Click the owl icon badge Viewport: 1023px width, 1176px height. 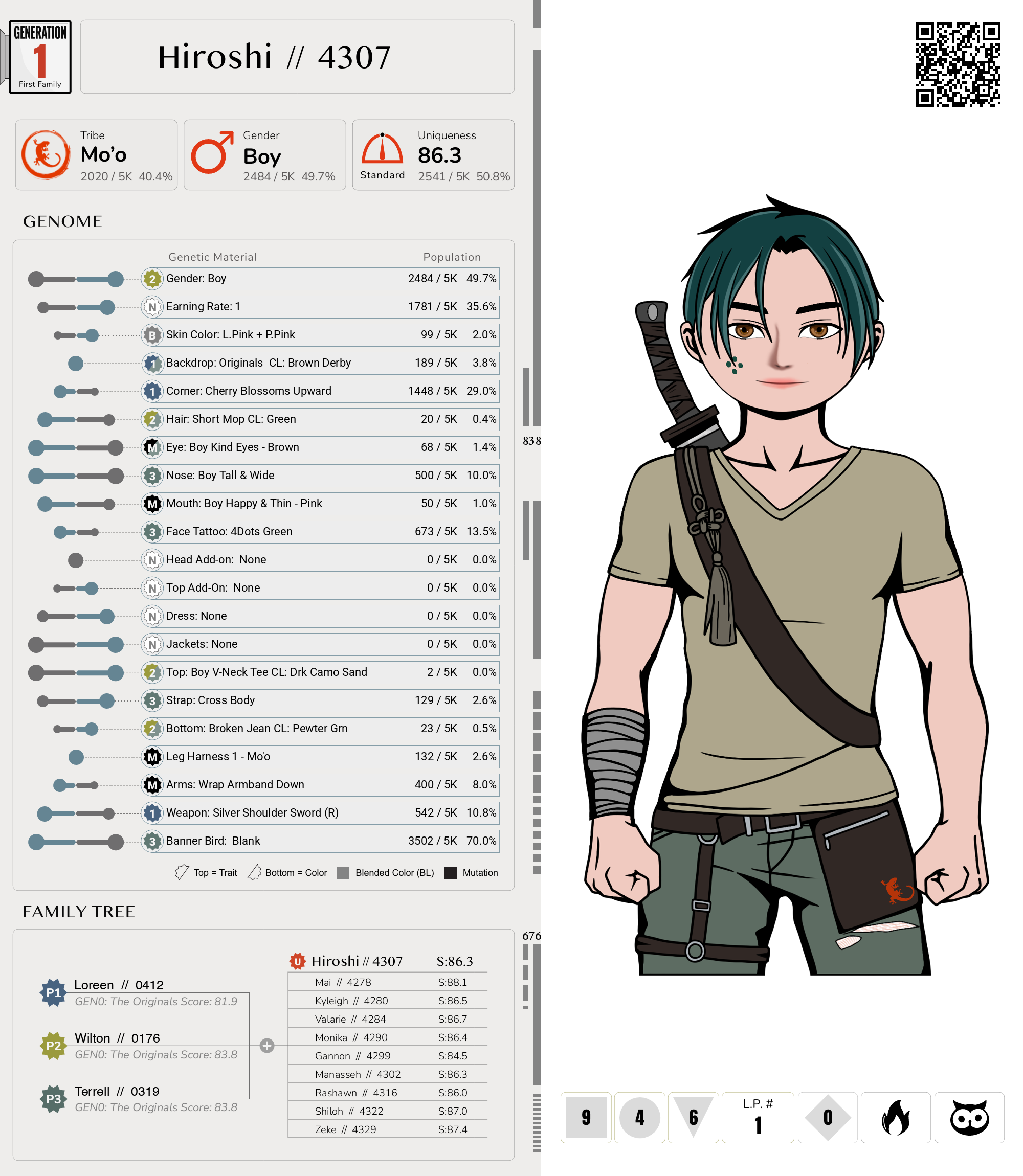tap(969, 1117)
